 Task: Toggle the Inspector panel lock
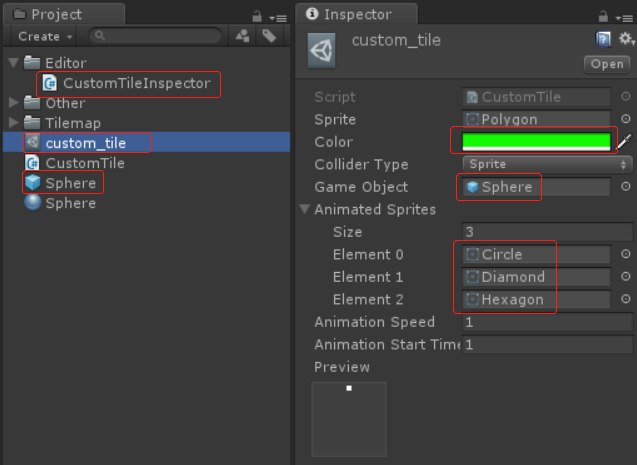[603, 16]
